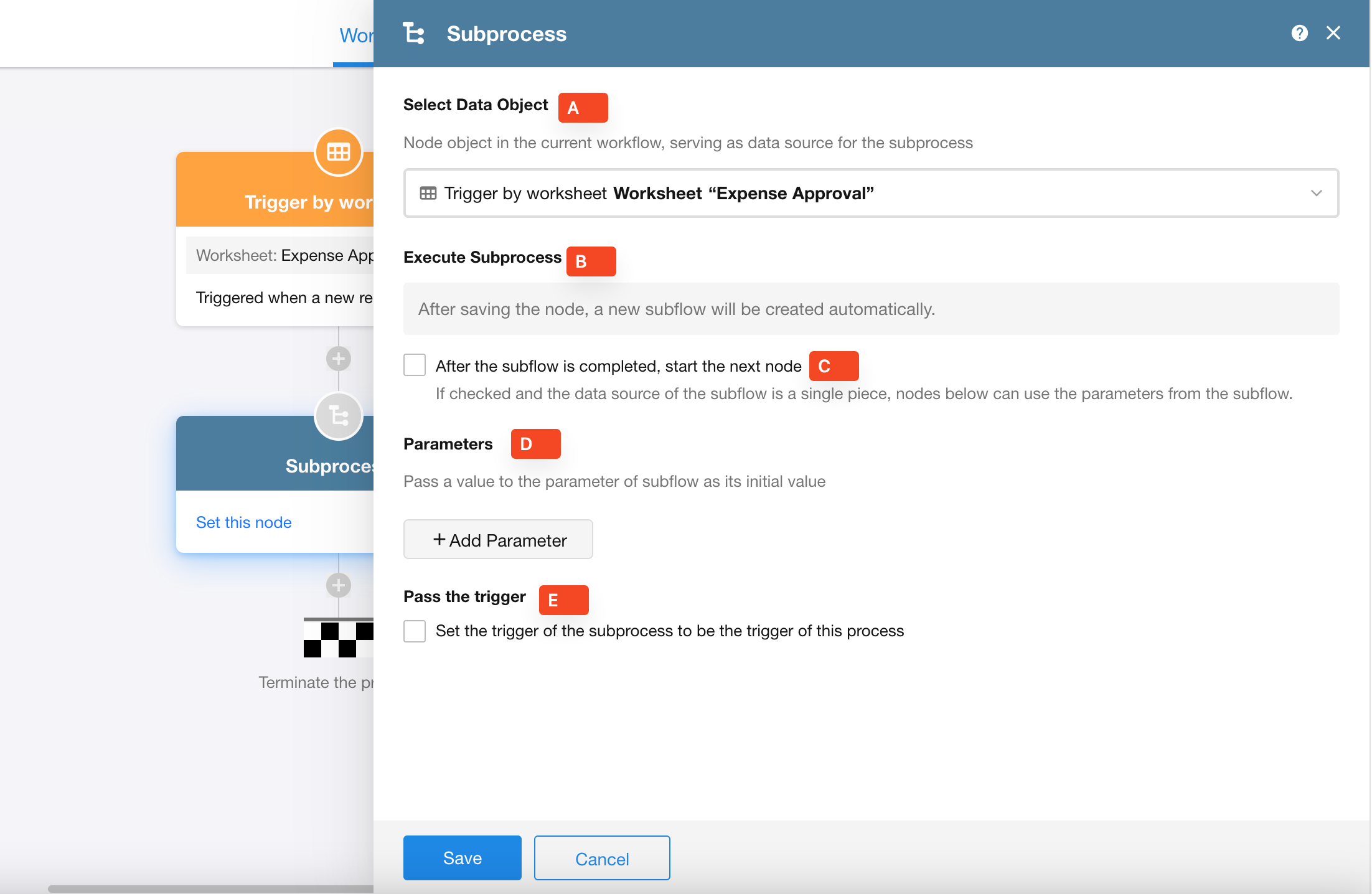
Task: Add node below the Subprocess card
Action: click(x=338, y=585)
